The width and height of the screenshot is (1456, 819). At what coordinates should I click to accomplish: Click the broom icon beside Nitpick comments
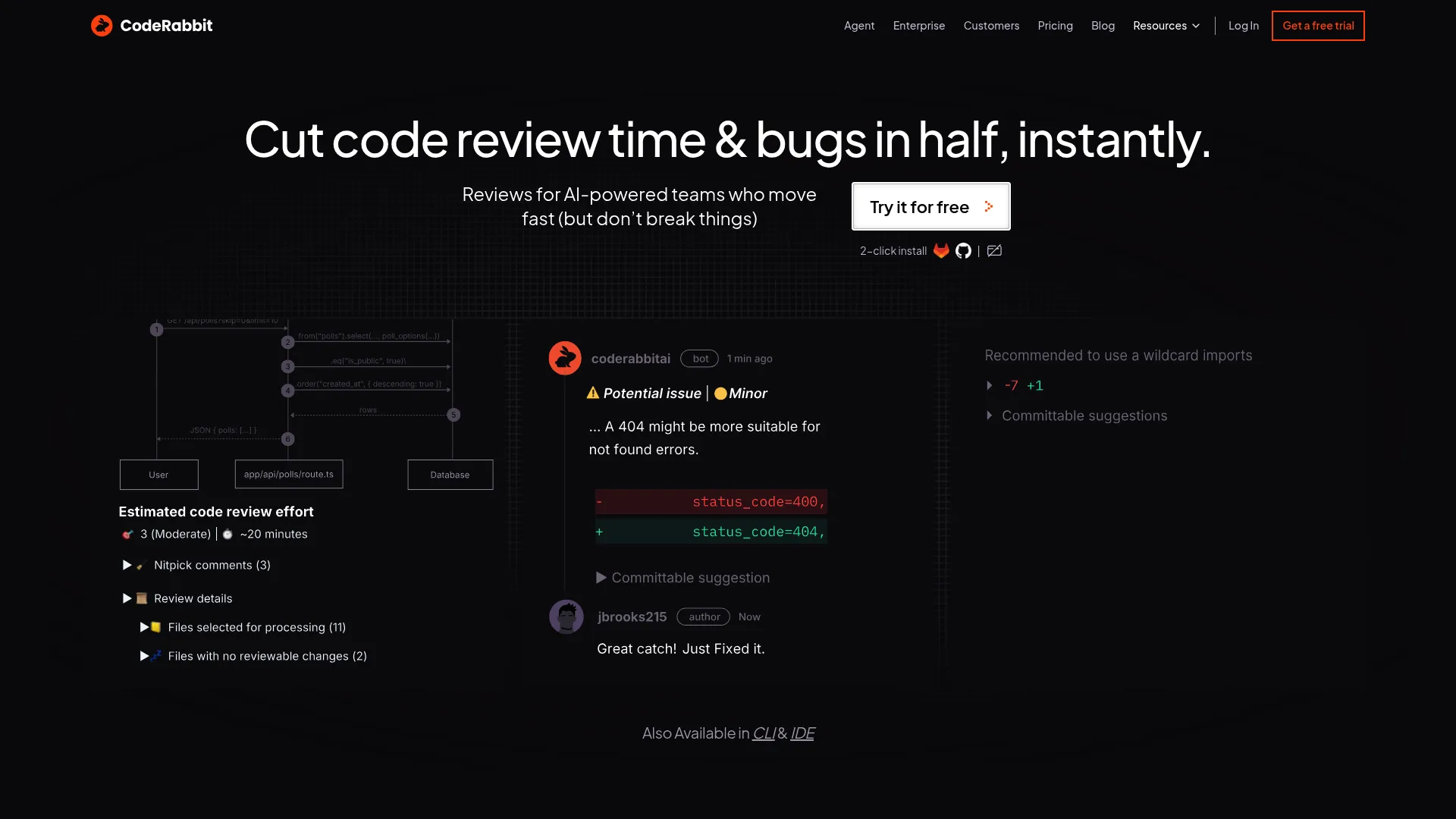tap(141, 566)
